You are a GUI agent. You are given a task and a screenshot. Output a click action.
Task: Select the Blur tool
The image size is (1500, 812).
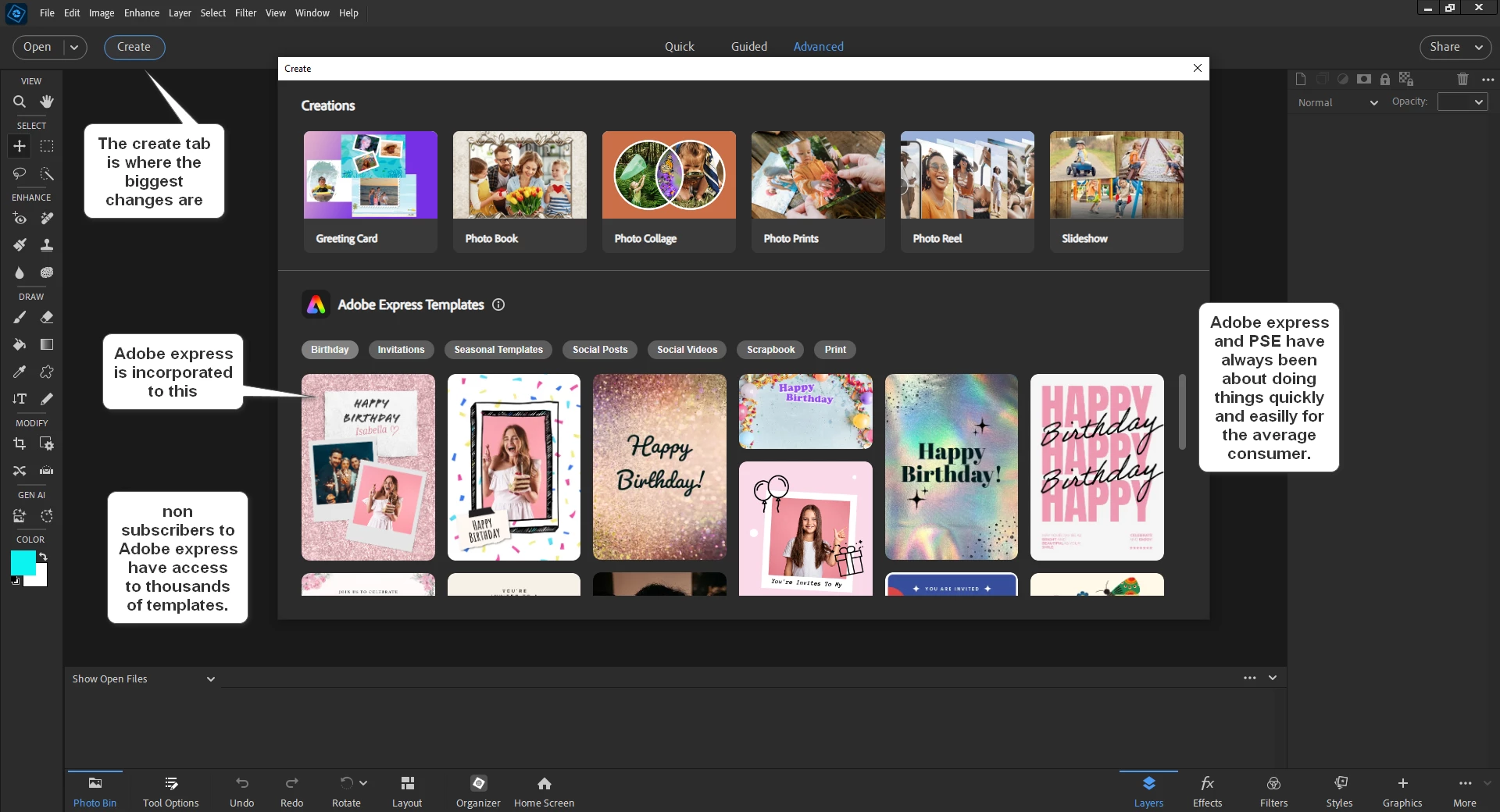tap(20, 272)
